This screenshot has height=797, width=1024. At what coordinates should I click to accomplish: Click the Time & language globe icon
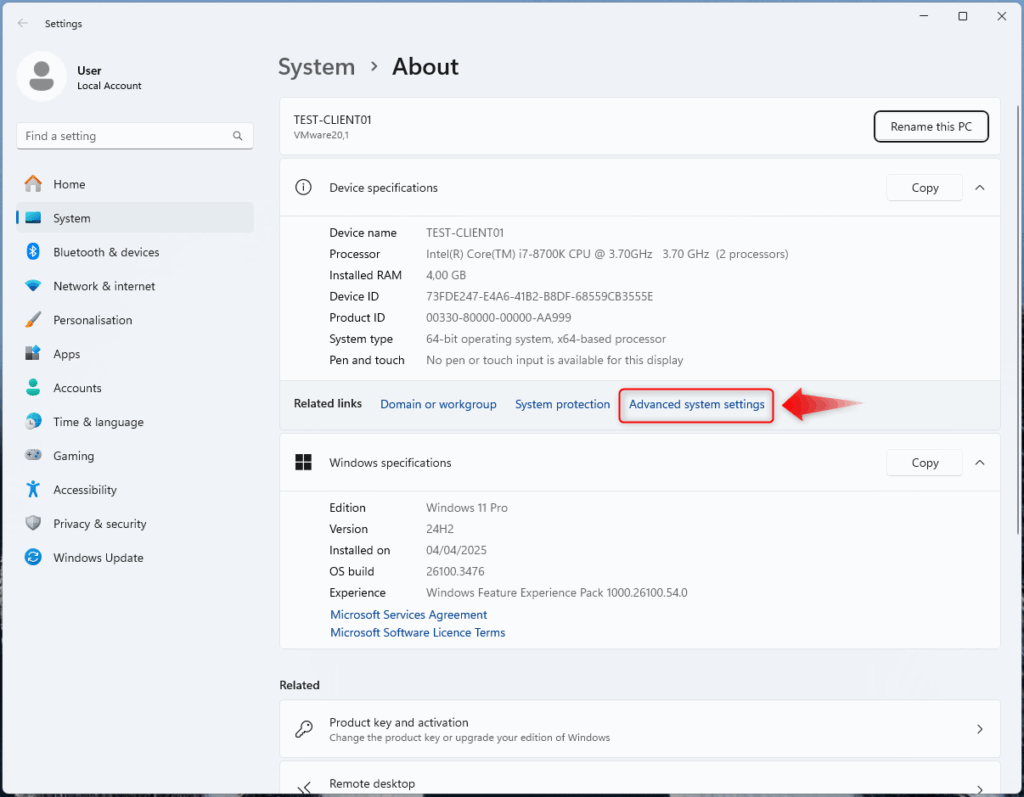pos(33,422)
